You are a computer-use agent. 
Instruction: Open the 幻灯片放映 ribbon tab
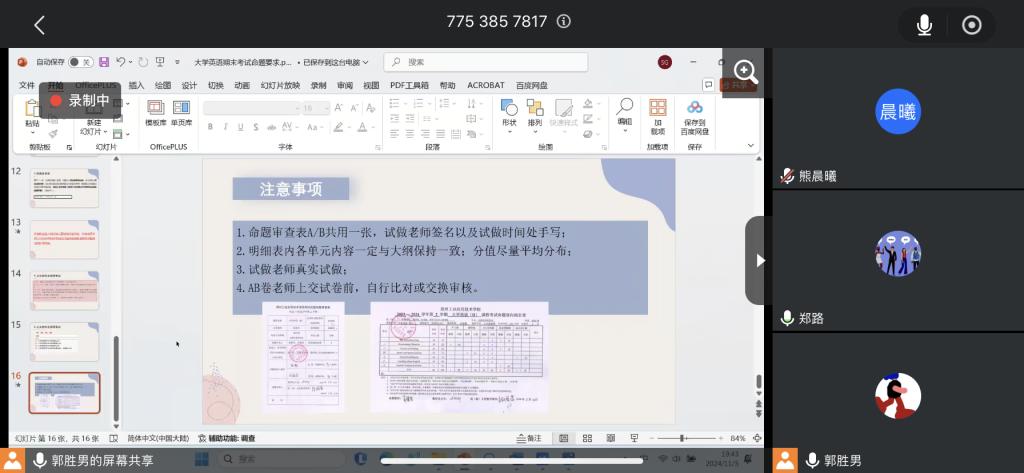point(280,86)
